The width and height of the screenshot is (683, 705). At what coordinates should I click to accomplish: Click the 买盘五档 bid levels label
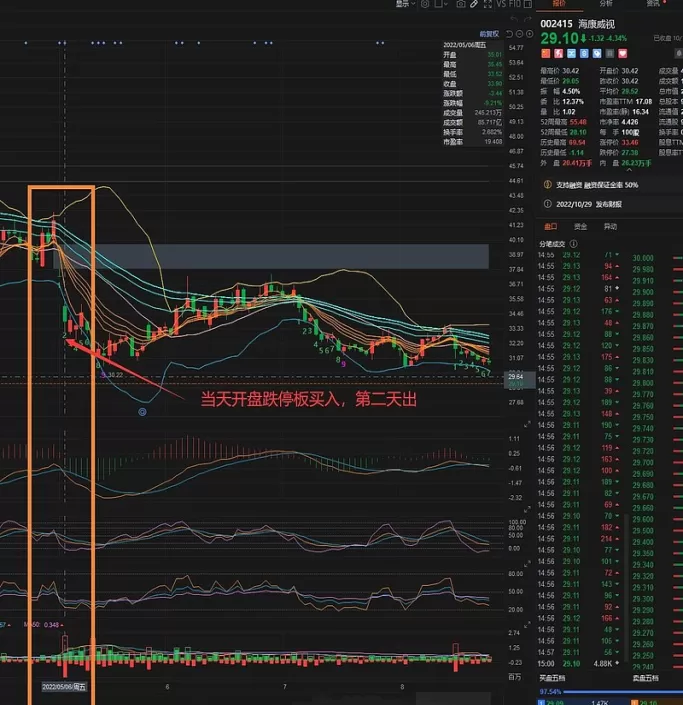552,678
